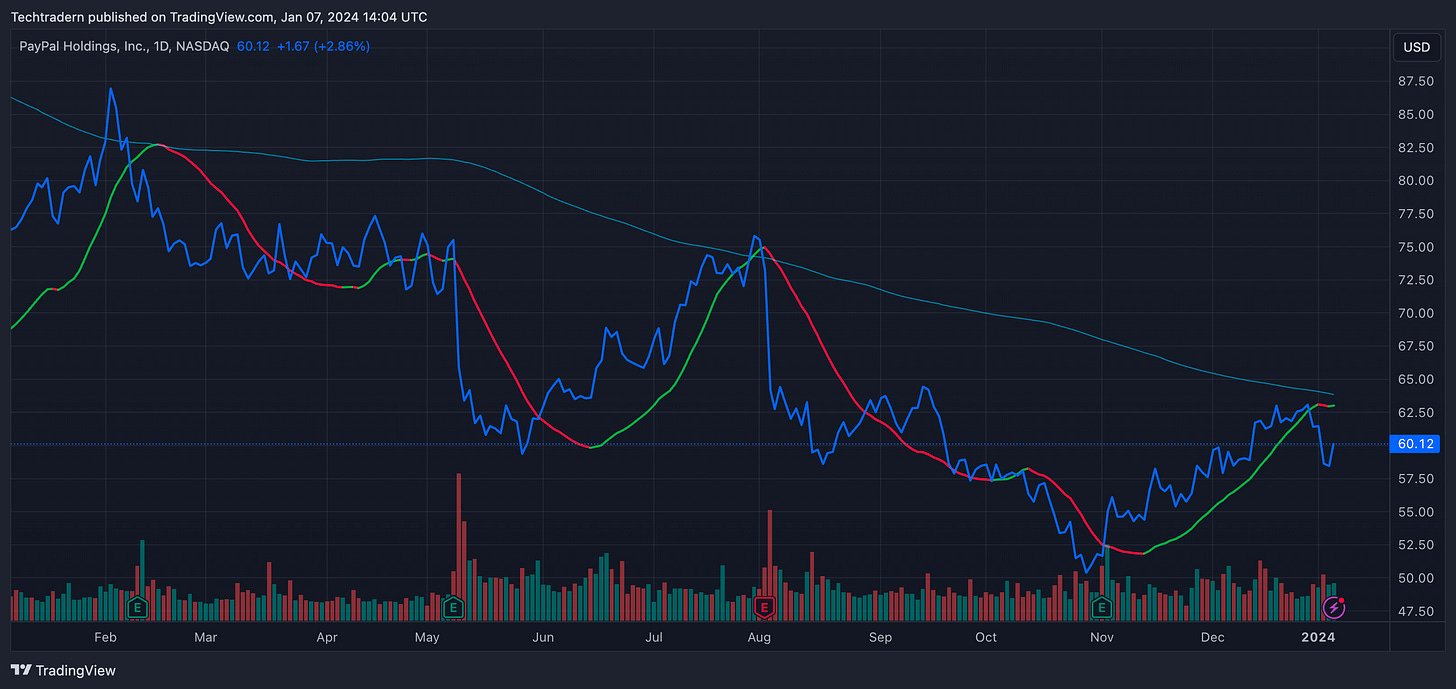The height and width of the screenshot is (689, 1456).
Task: Click the green earnings E marker for February
Action: pos(136,607)
